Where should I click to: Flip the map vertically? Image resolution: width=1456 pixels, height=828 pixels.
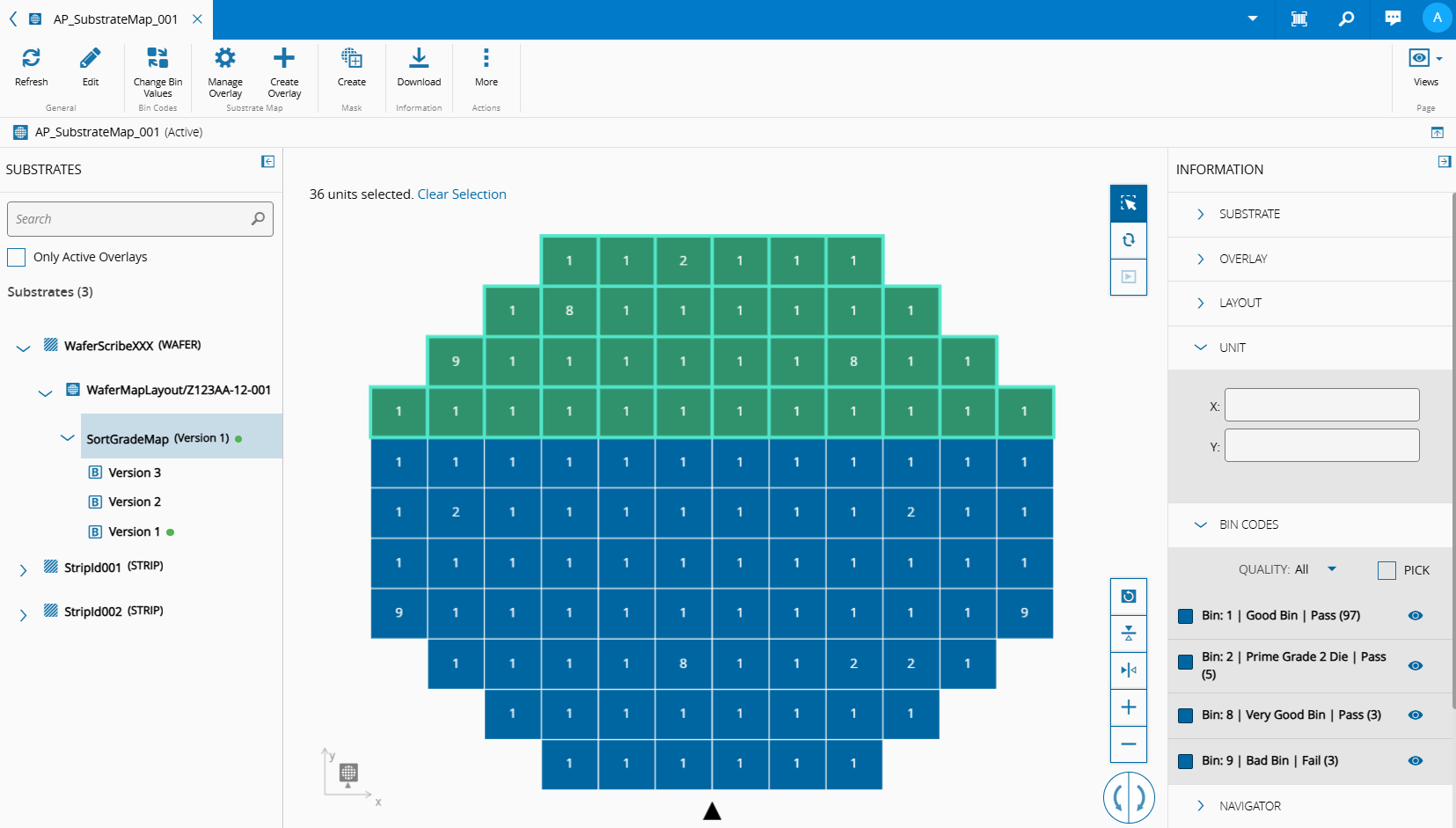(1129, 634)
